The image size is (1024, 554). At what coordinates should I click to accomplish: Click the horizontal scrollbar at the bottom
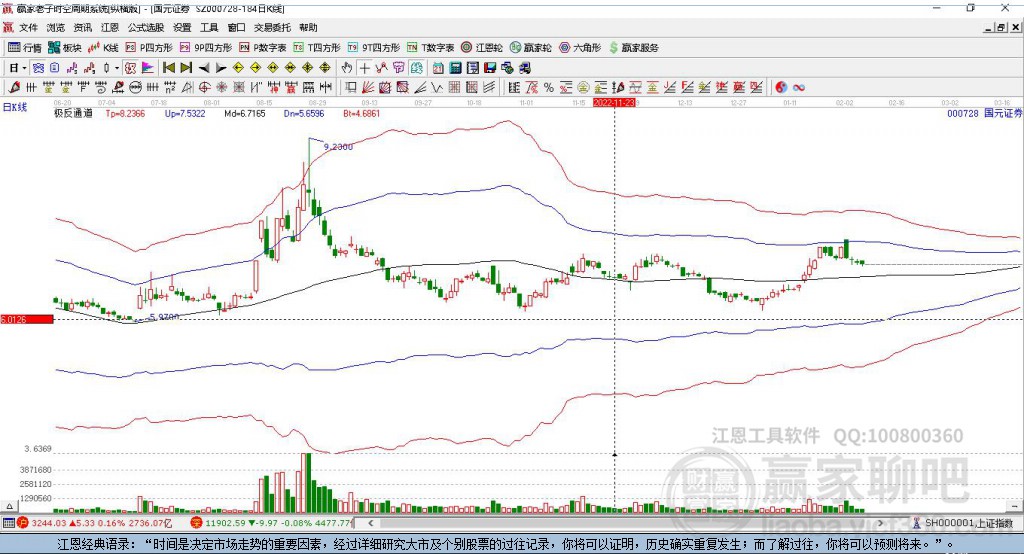600,523
